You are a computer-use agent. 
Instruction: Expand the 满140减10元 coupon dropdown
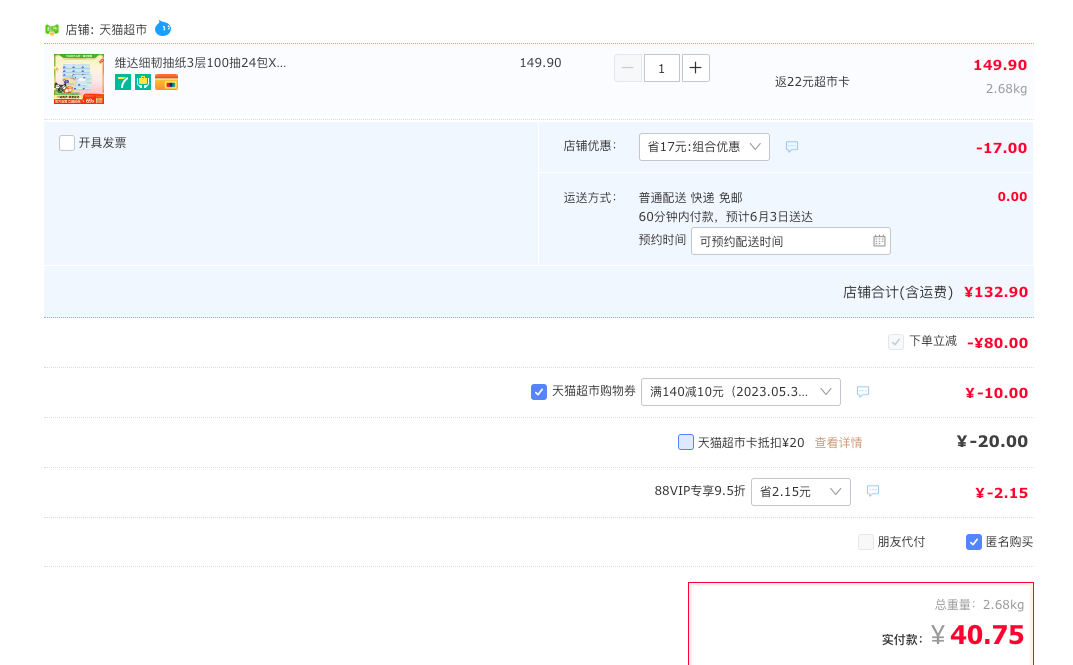[x=740, y=392]
